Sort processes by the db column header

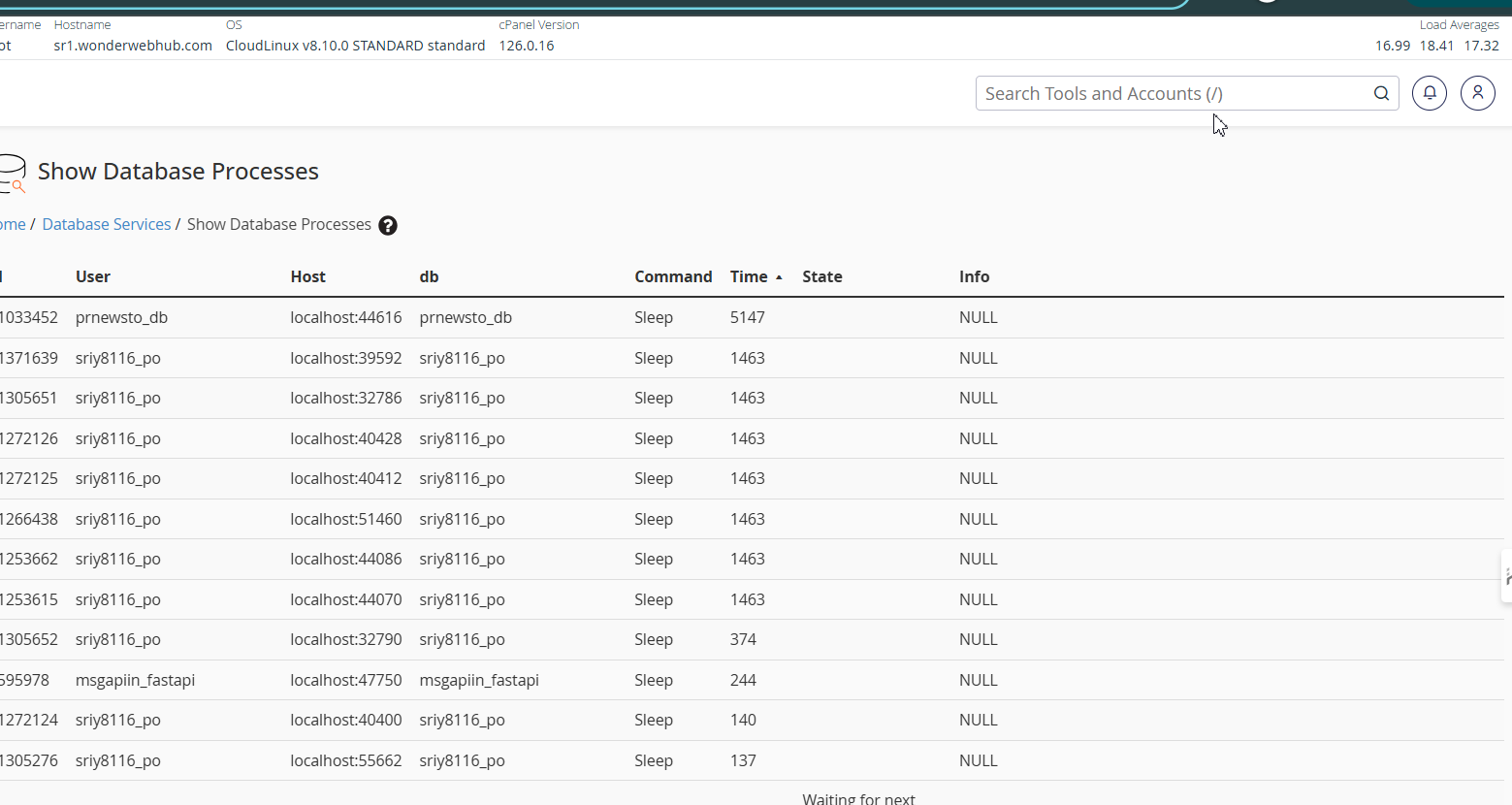point(429,276)
